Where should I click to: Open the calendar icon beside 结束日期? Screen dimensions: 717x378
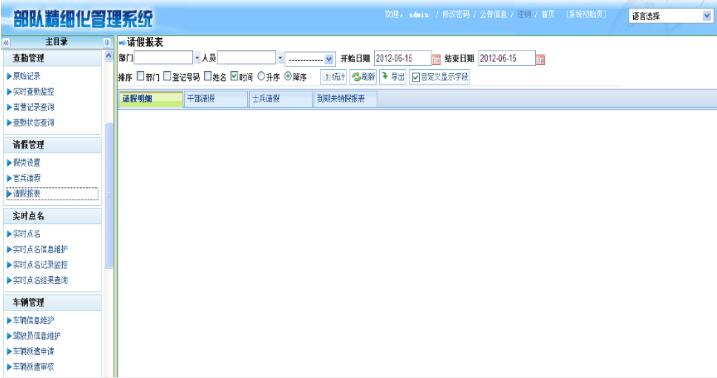pyautogui.click(x=540, y=59)
